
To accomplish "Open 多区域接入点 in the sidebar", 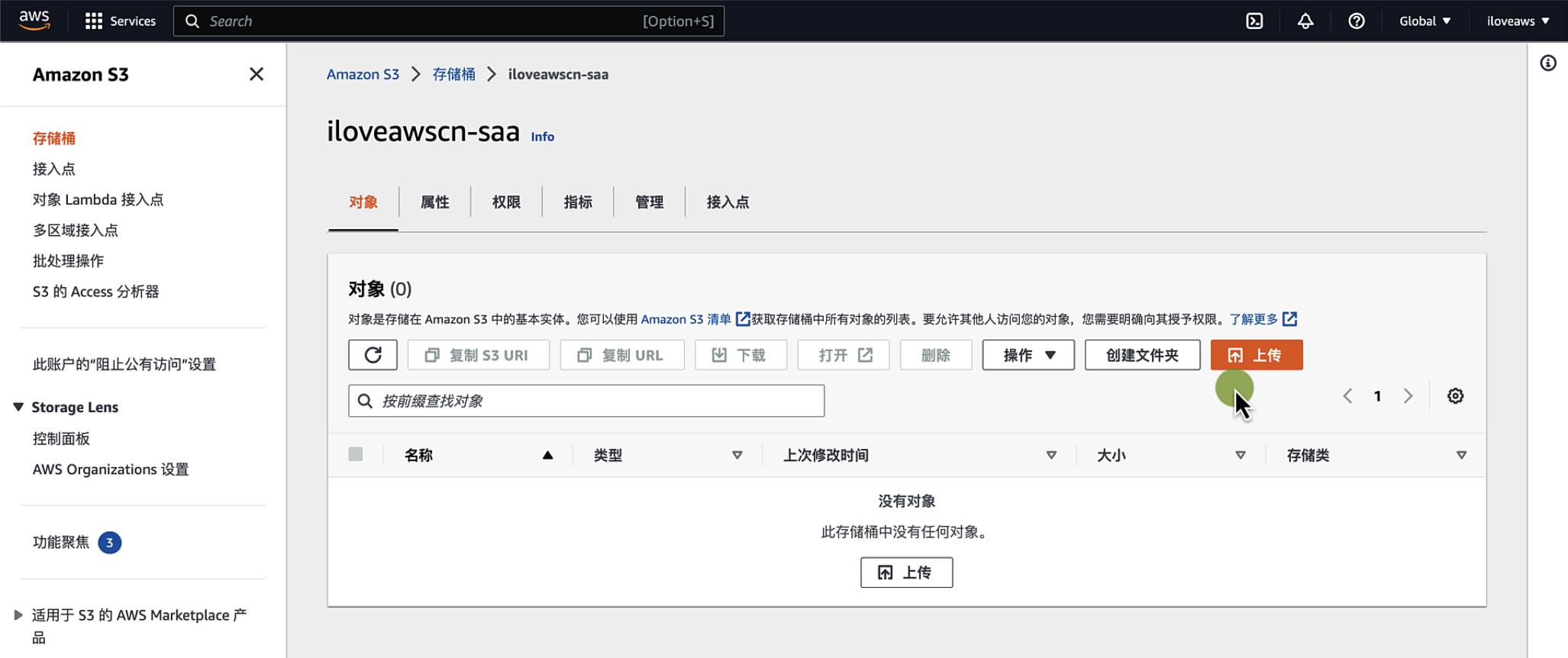I will coord(76,230).
